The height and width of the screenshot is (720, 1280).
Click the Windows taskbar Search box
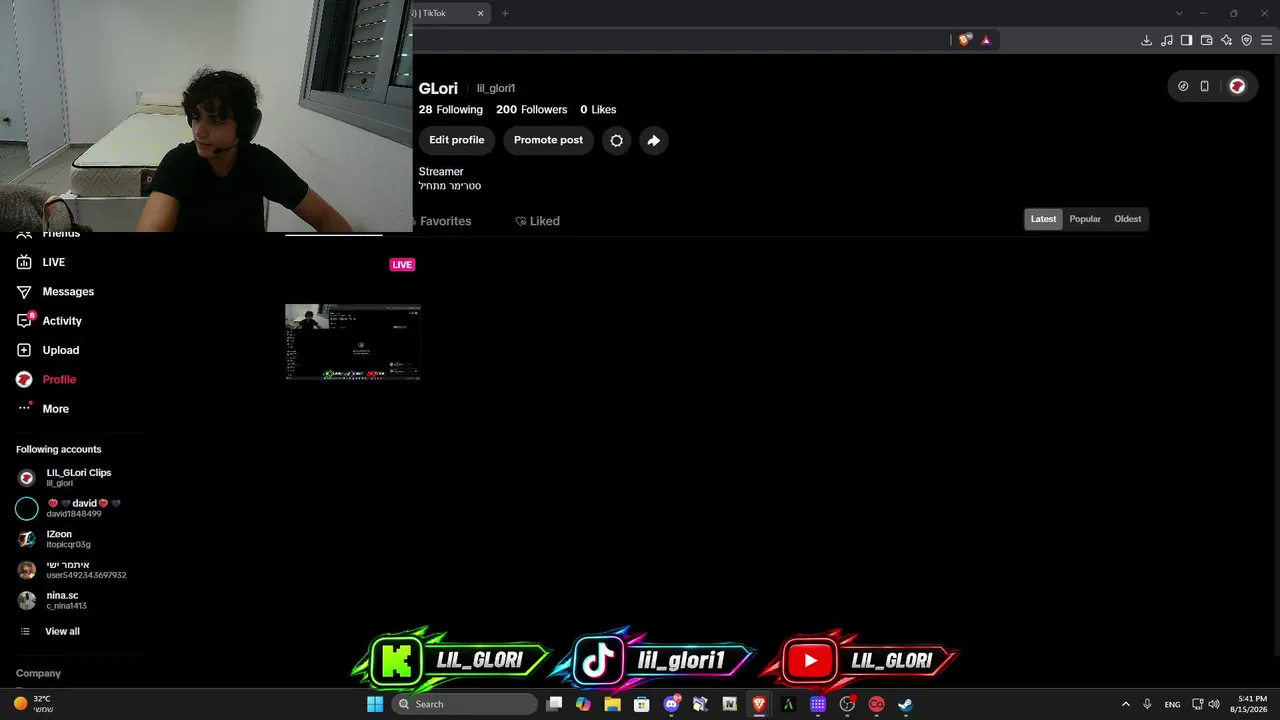point(464,704)
